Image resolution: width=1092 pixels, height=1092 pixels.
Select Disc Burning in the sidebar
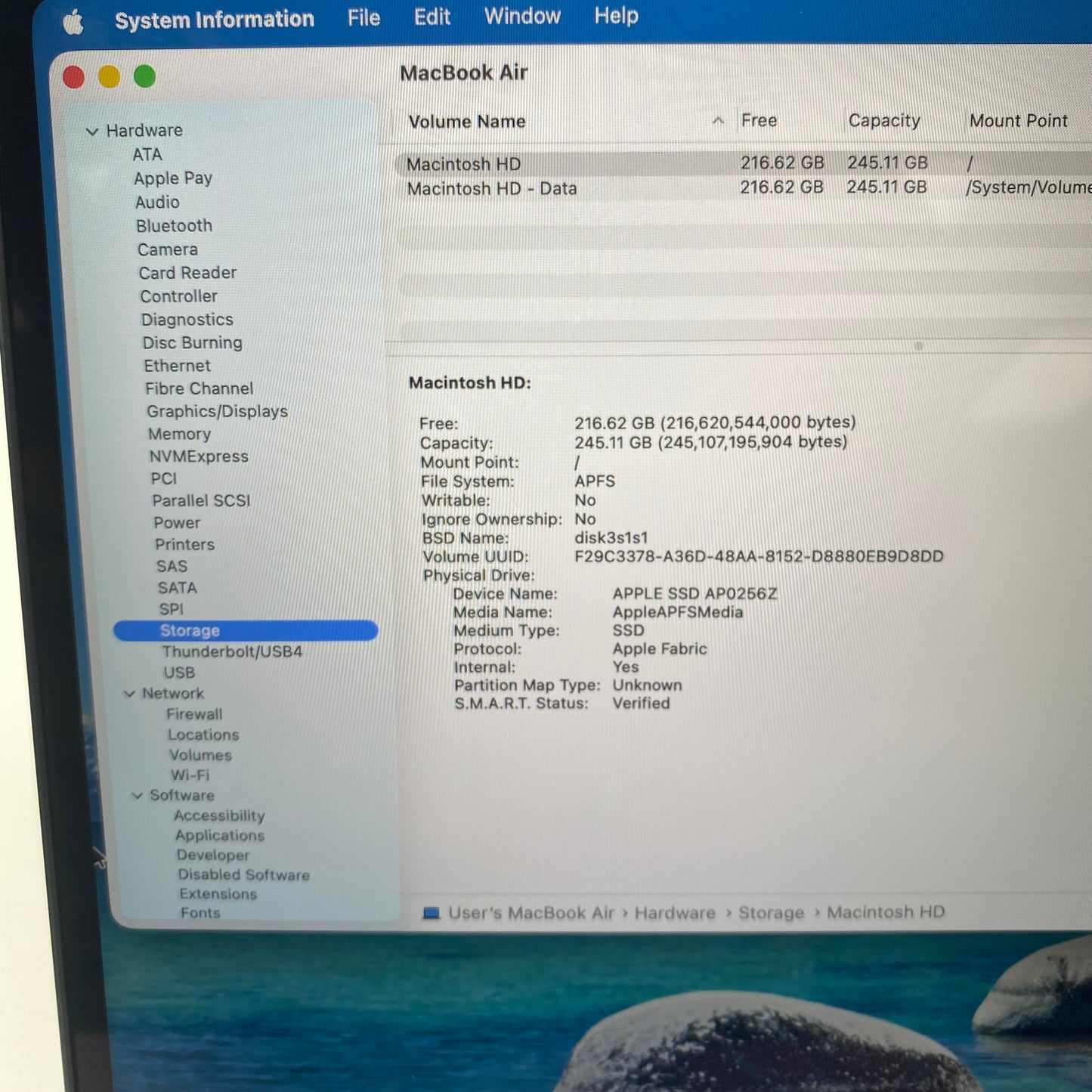[193, 343]
